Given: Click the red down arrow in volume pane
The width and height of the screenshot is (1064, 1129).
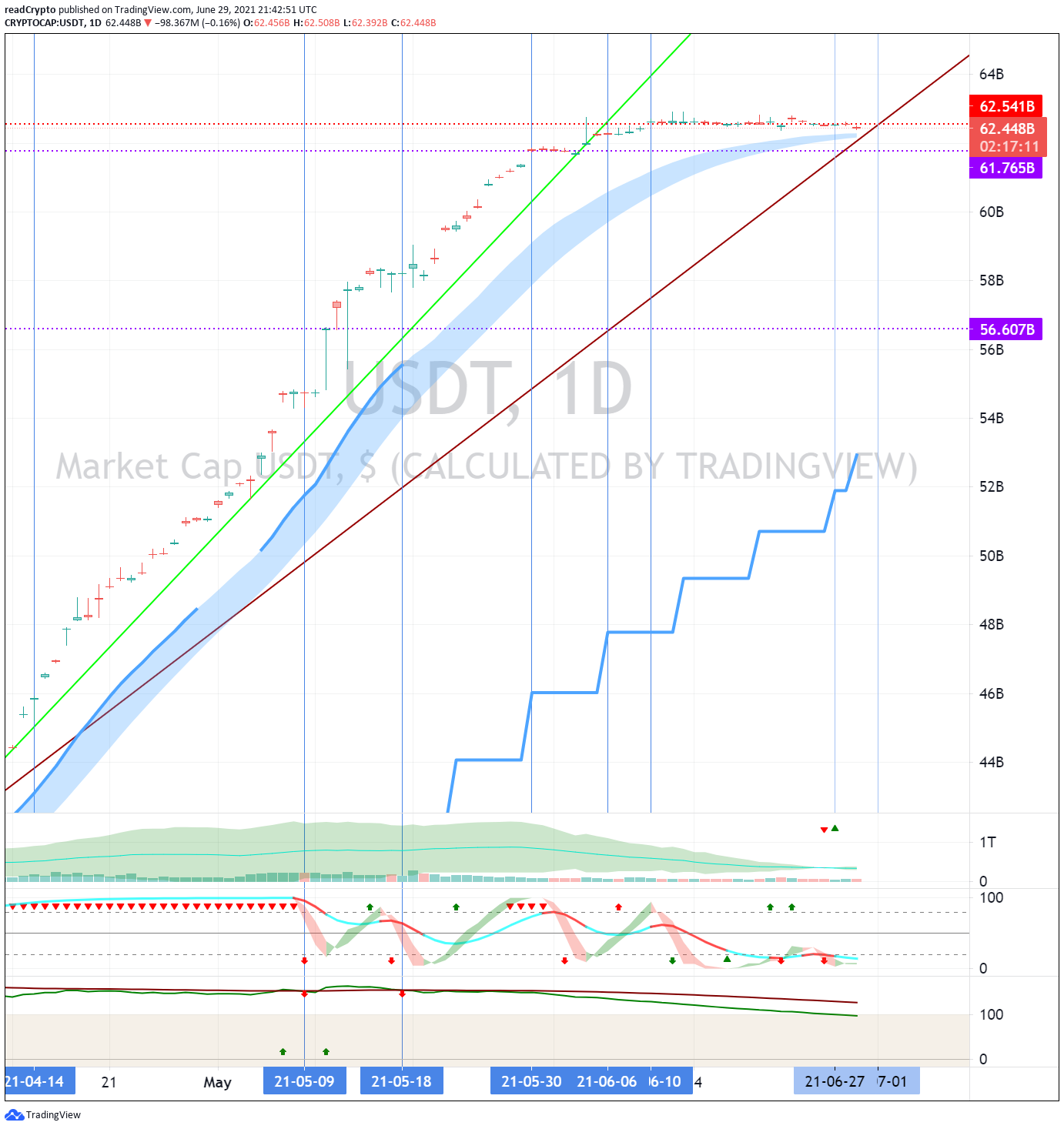Looking at the screenshot, I should [x=824, y=830].
